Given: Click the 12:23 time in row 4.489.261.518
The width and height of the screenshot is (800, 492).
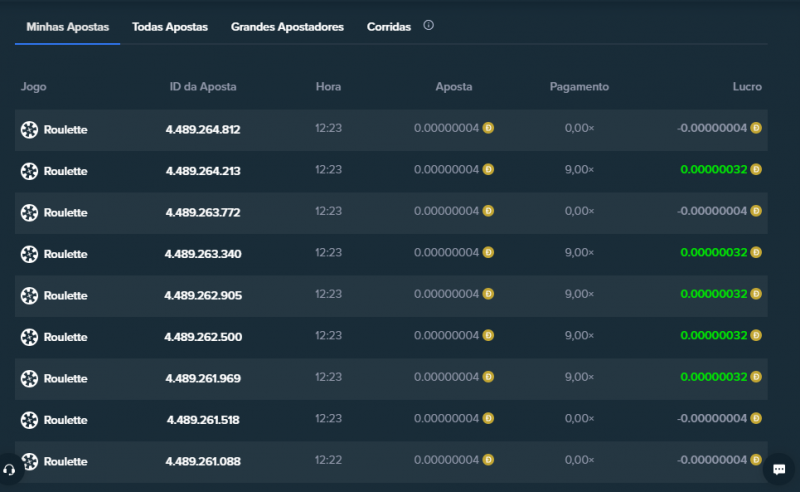Looking at the screenshot, I should (x=328, y=419).
